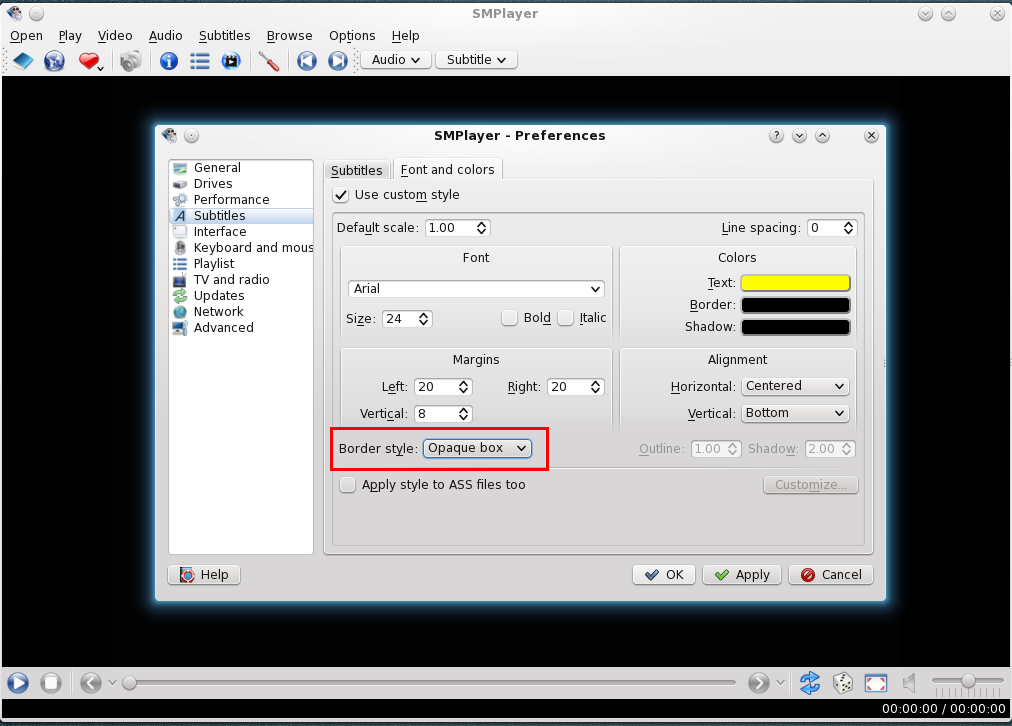Open the Subtitles menu in menu bar
Screen dimensions: 1012x726
click(225, 35)
